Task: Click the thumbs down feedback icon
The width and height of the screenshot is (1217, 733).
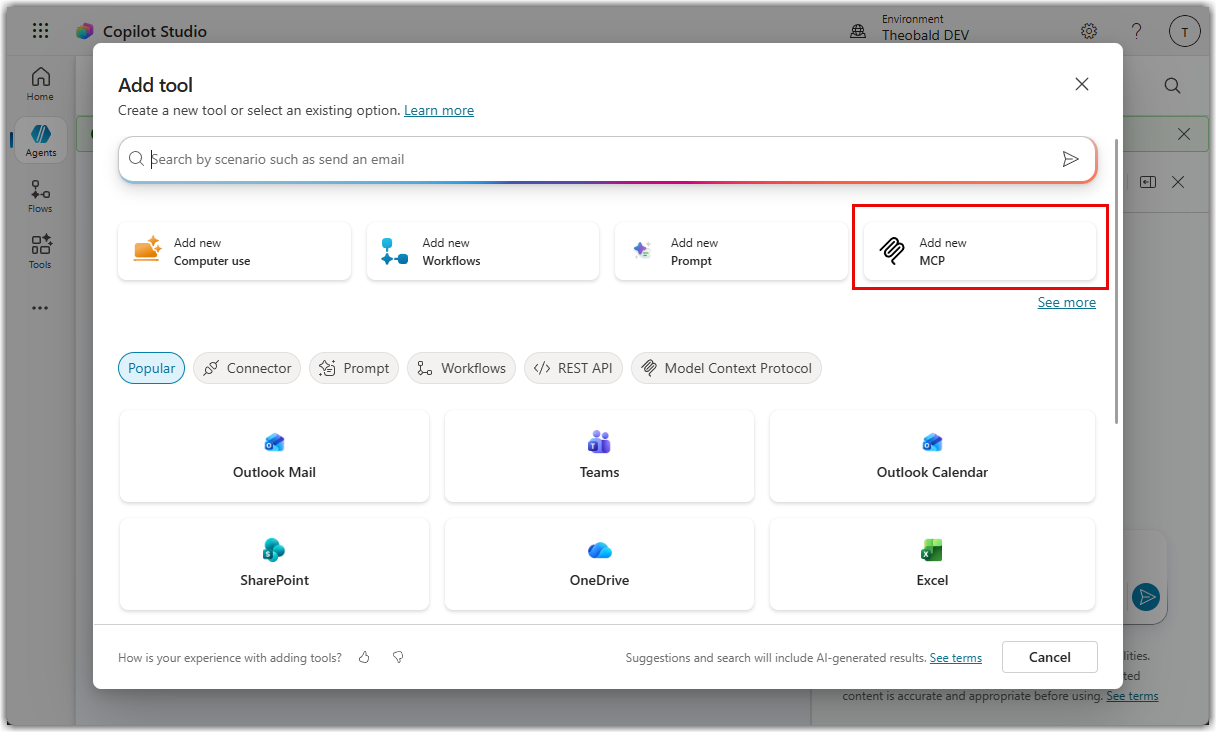Action: (x=398, y=657)
